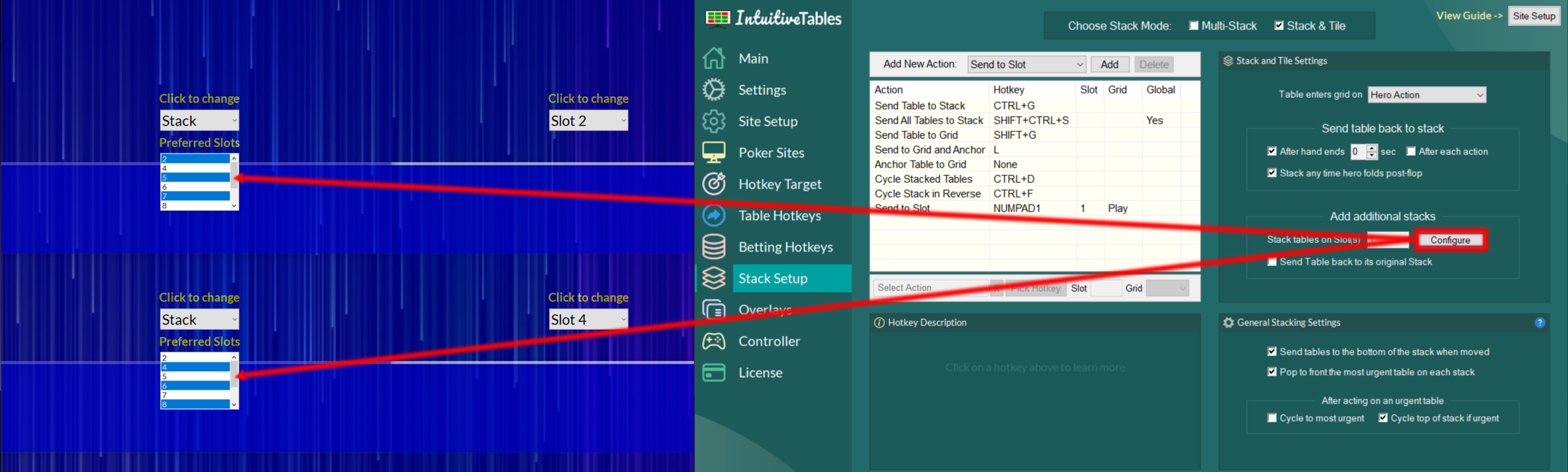Screen dimensions: 1568x472
Task: Click the upper Preferred Slots list scrollbar
Action: (x=234, y=182)
